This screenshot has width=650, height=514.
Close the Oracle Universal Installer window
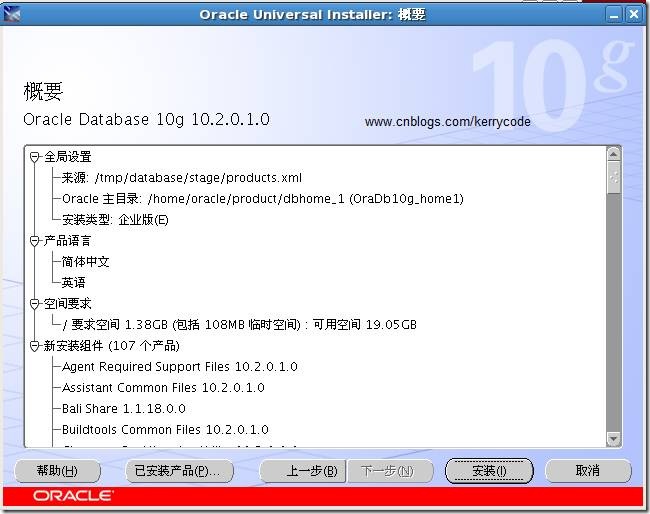pyautogui.click(x=634, y=15)
